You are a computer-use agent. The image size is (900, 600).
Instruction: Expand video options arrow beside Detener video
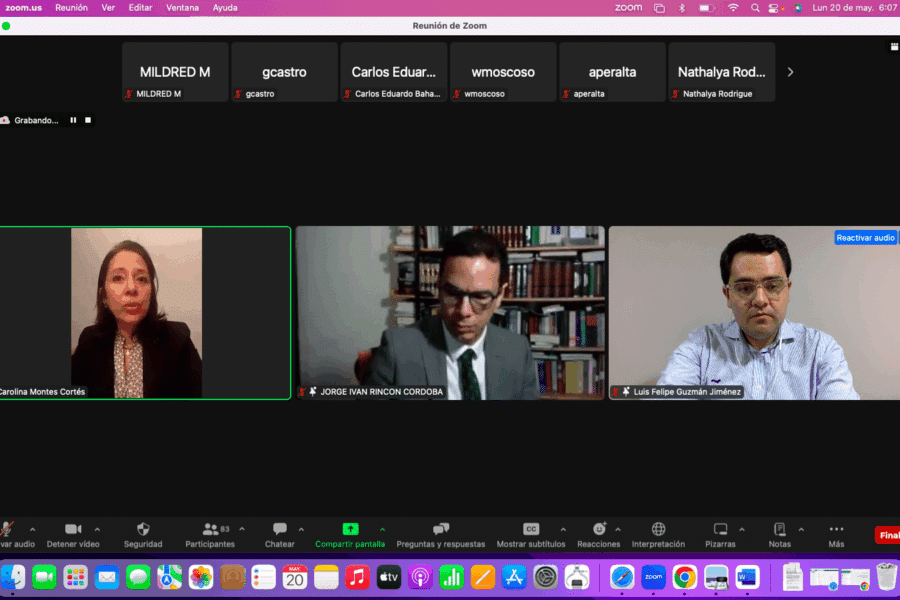click(x=97, y=529)
